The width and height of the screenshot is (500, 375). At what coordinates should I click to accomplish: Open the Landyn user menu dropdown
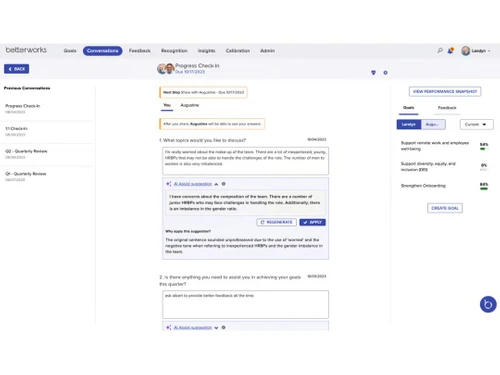pyautogui.click(x=481, y=51)
